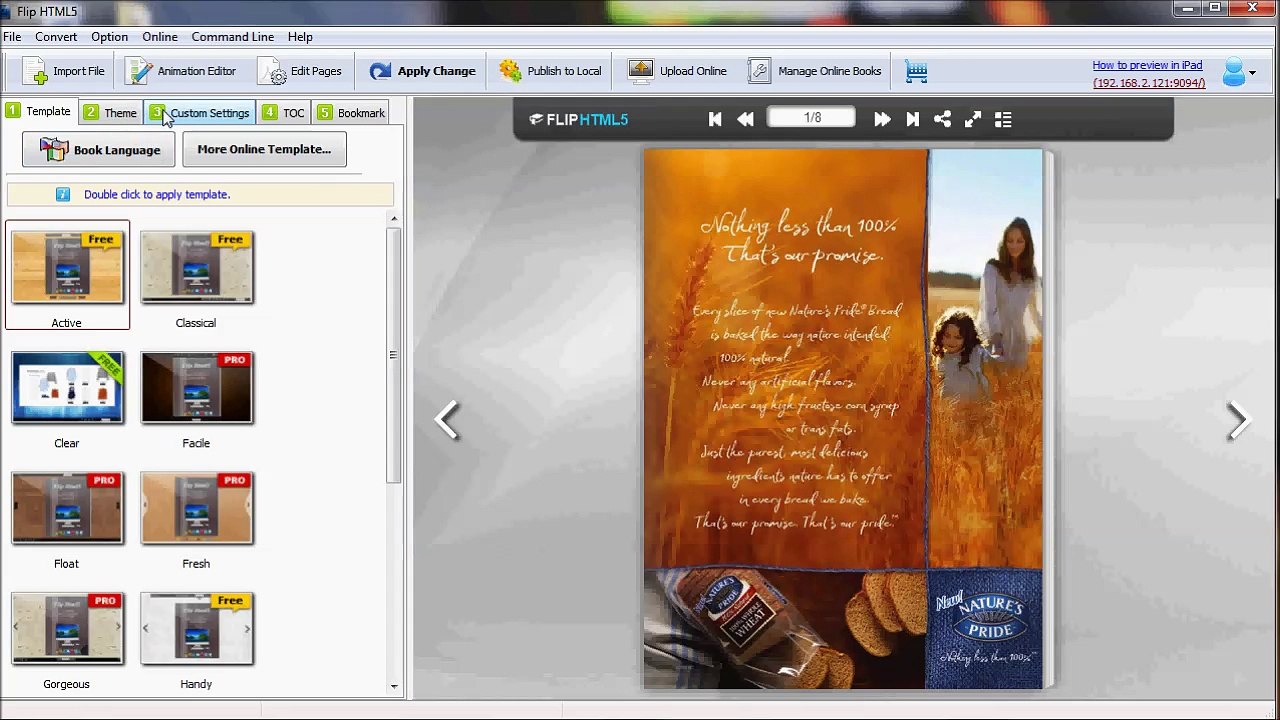Image resolution: width=1280 pixels, height=720 pixels.
Task: Expand the user account dropdown arrow
Action: 1252,73
